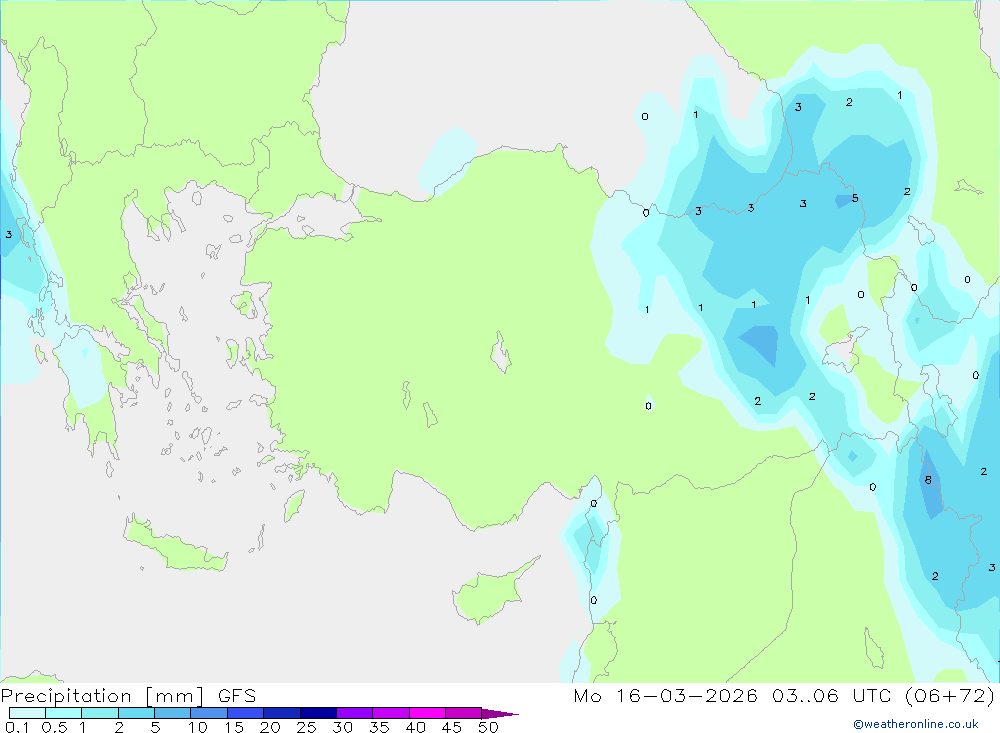Image resolution: width=1000 pixels, height=733 pixels.
Task: Click the '25' legend scale label
Action: click(x=307, y=727)
